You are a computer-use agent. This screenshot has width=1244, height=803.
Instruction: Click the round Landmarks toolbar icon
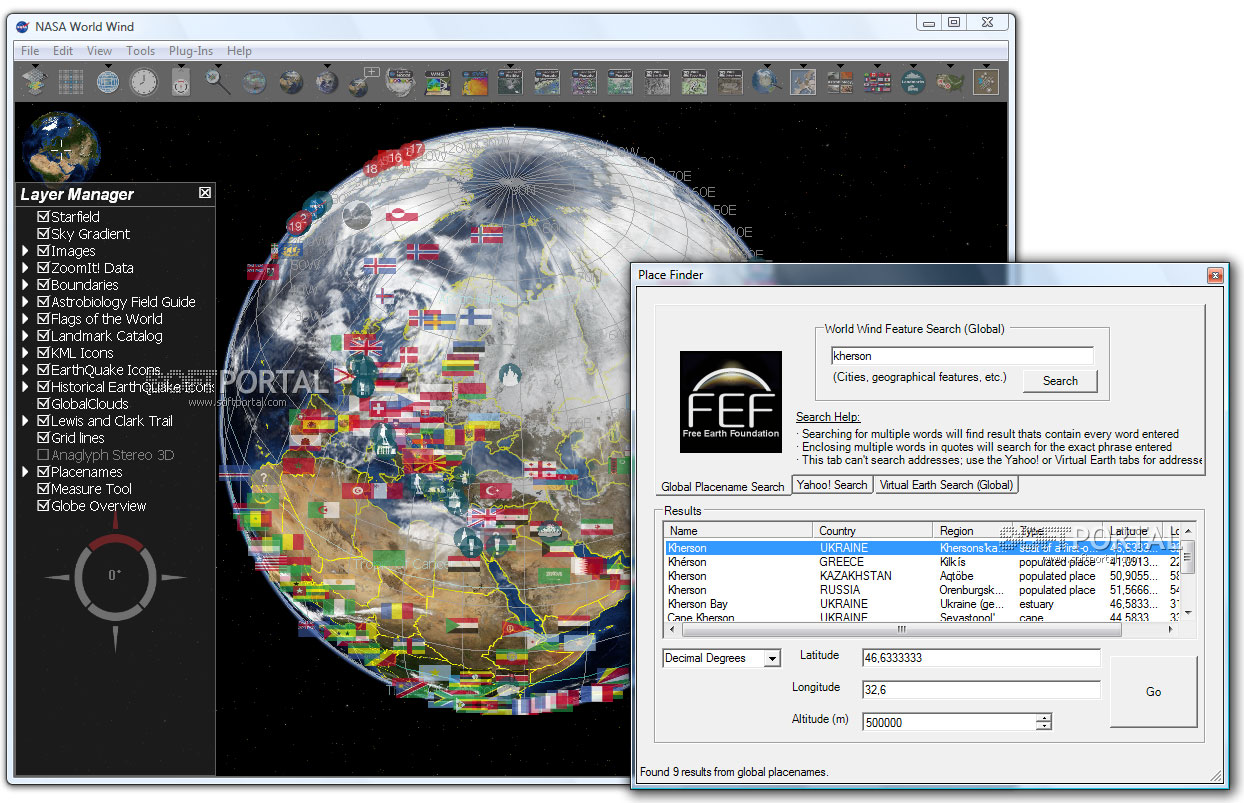[x=912, y=81]
